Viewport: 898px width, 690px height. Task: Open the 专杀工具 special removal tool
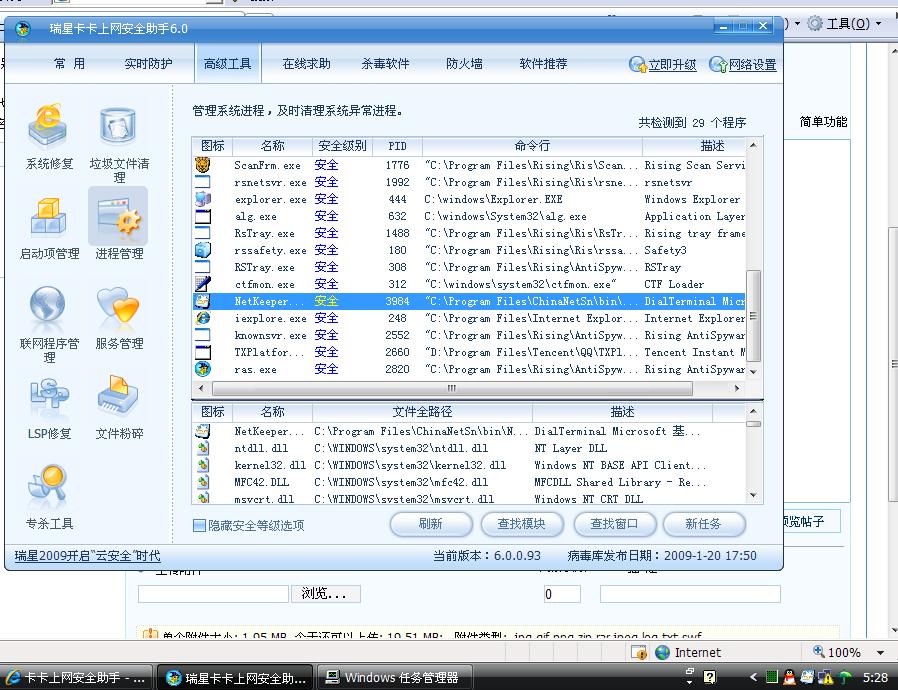point(49,485)
